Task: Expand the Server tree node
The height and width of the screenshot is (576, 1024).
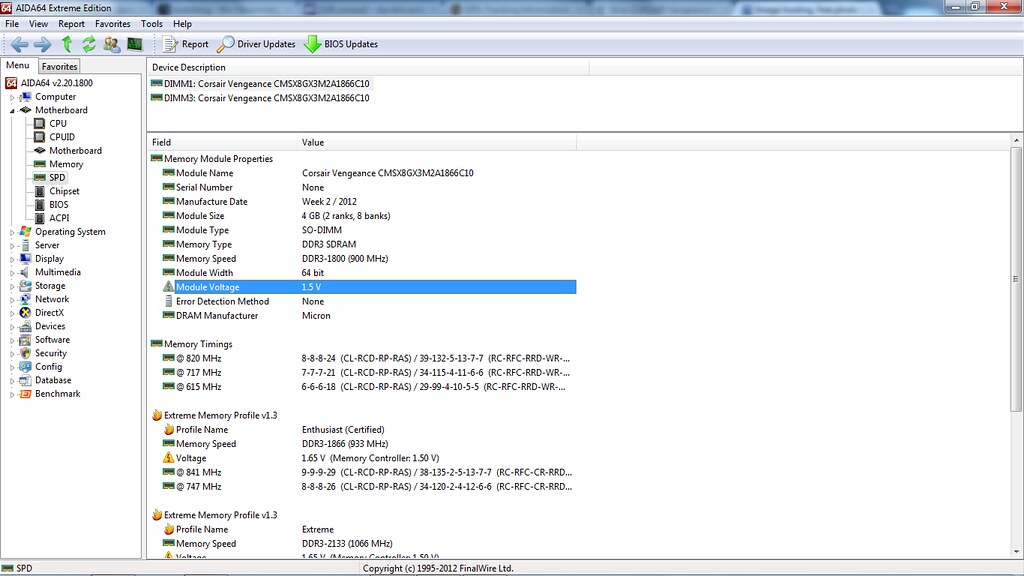Action: [12, 246]
